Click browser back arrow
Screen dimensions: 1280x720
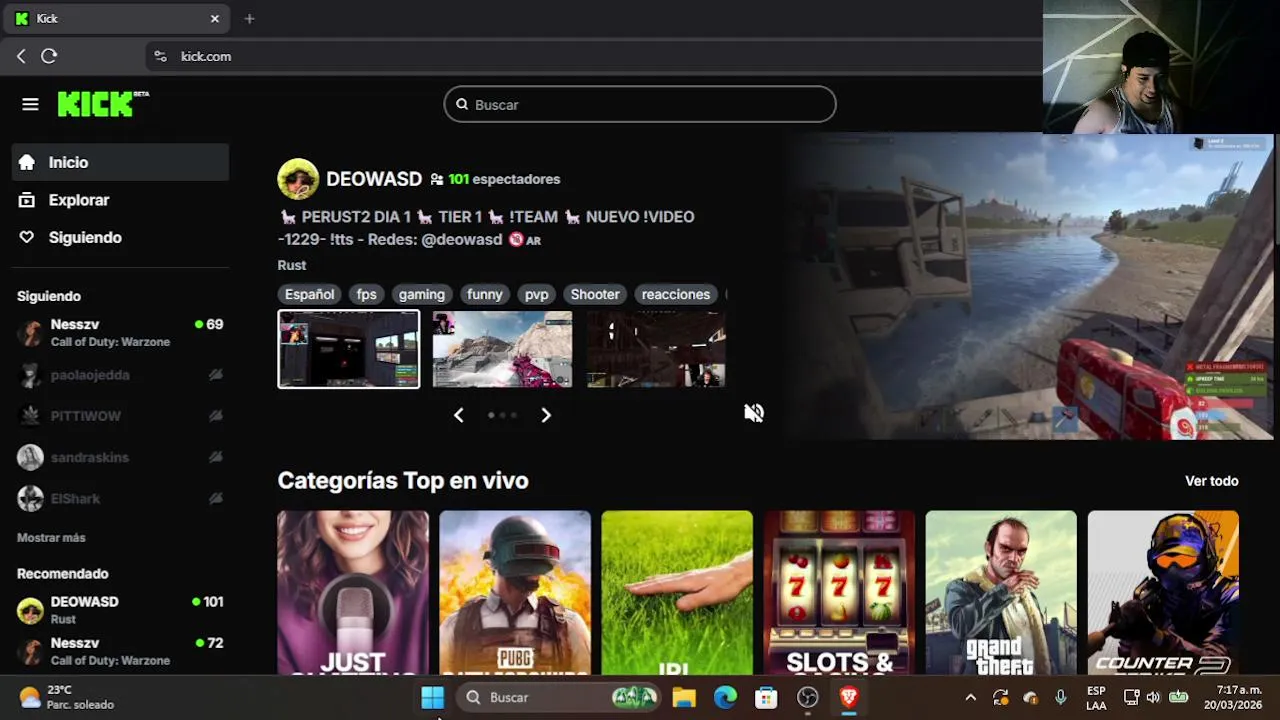(21, 56)
